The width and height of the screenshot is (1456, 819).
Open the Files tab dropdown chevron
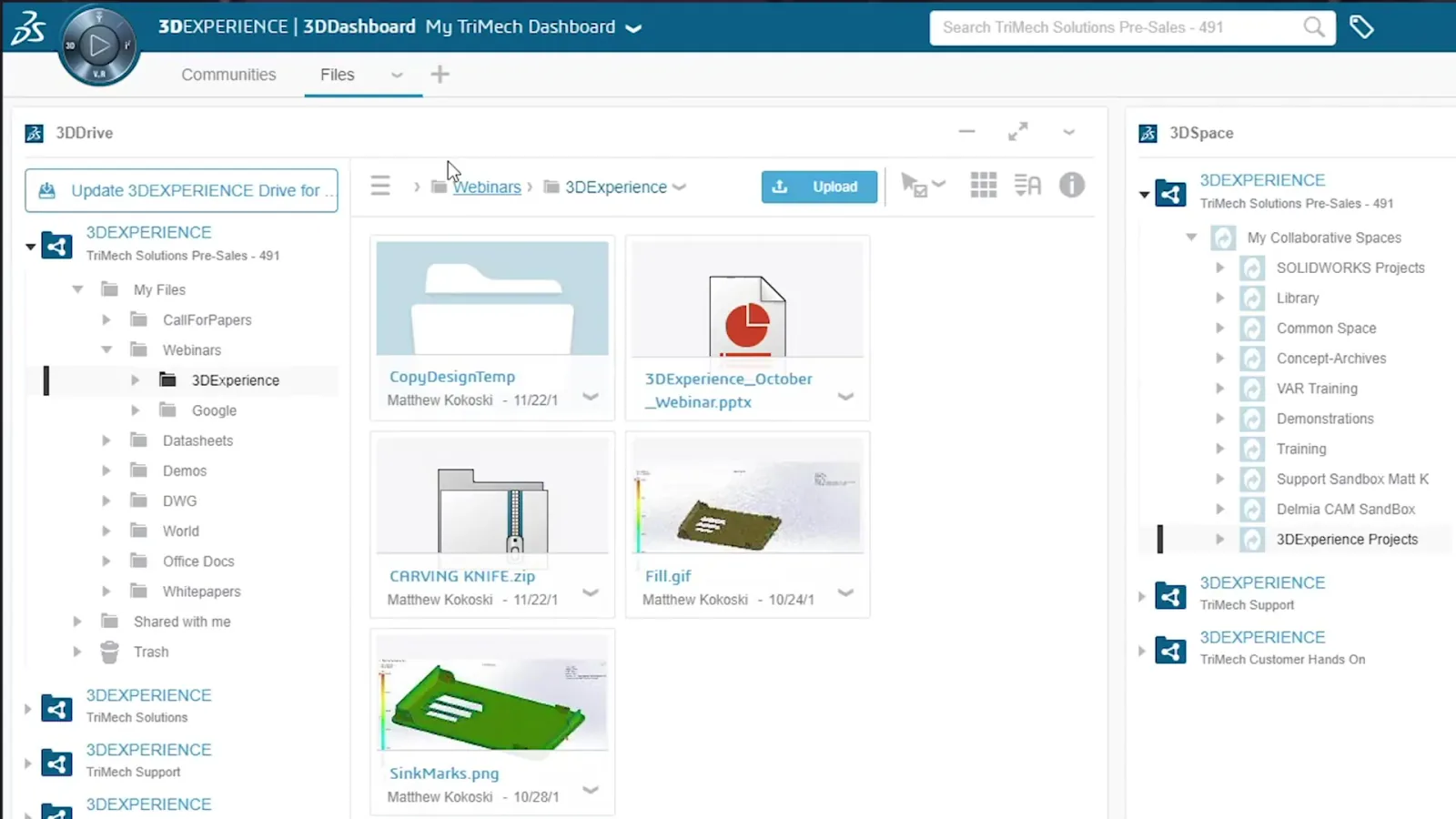[x=397, y=76]
